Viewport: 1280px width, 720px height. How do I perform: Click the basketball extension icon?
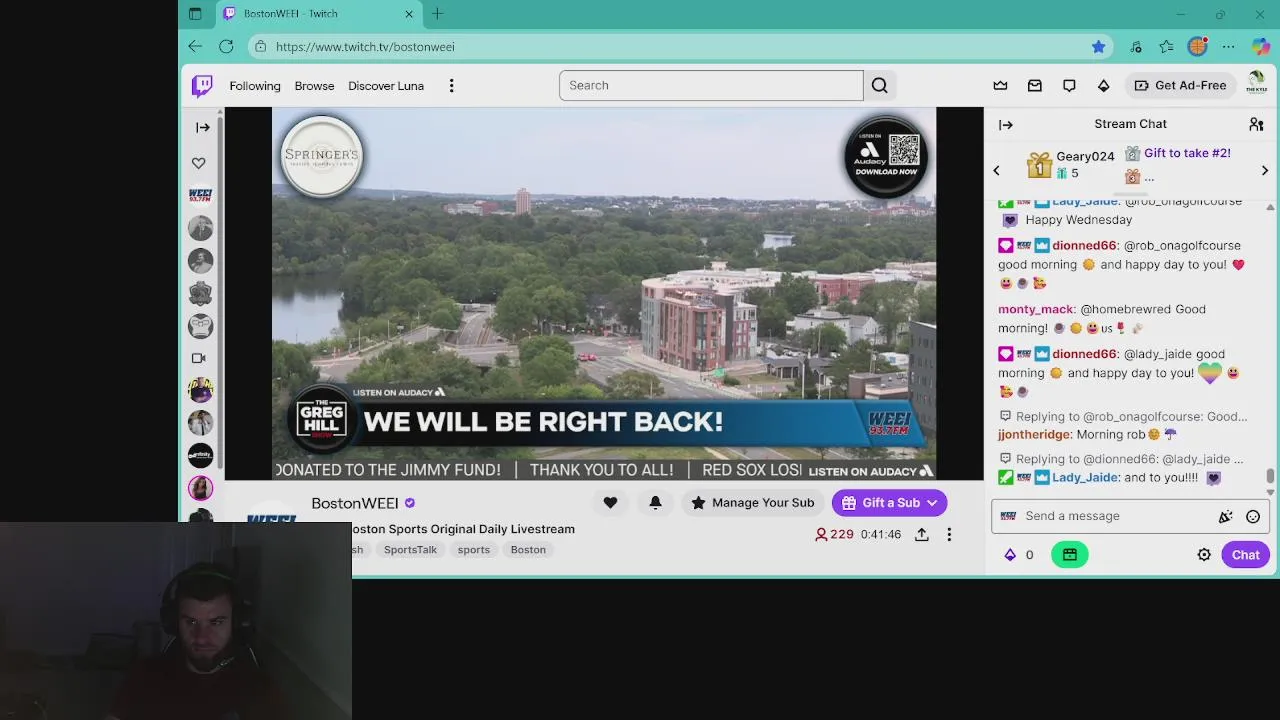(1197, 46)
